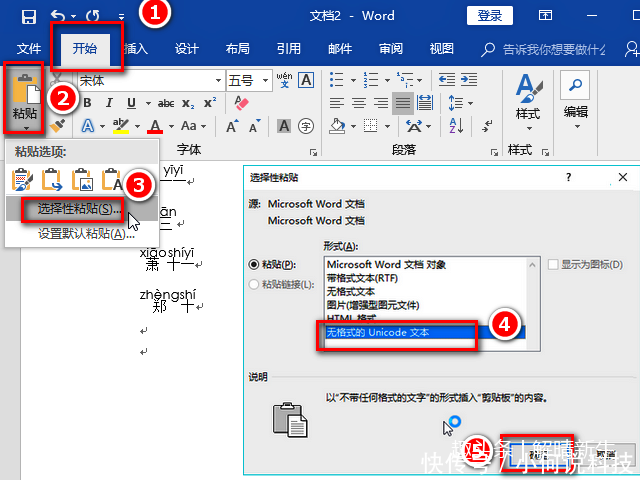Select the 粘贴(P) radio button

coord(253,264)
